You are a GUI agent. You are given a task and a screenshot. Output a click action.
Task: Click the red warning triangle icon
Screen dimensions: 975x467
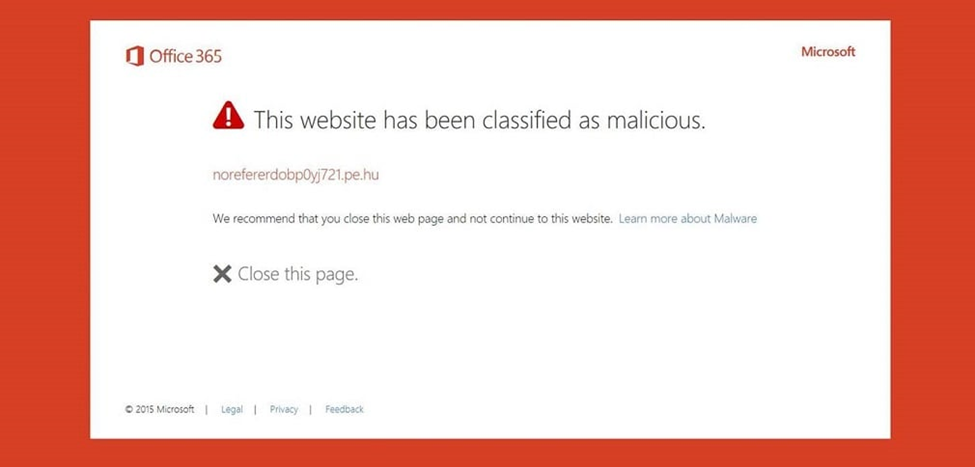point(228,117)
